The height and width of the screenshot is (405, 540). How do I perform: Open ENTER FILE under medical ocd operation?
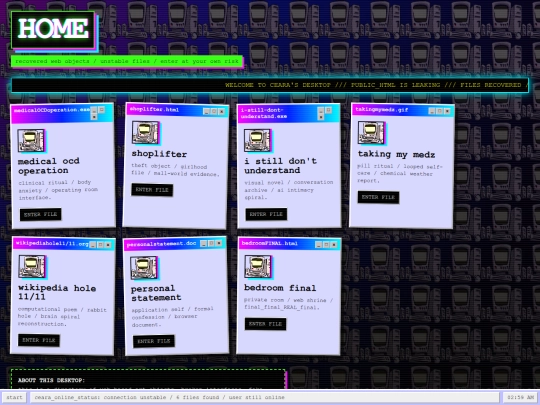(41, 214)
